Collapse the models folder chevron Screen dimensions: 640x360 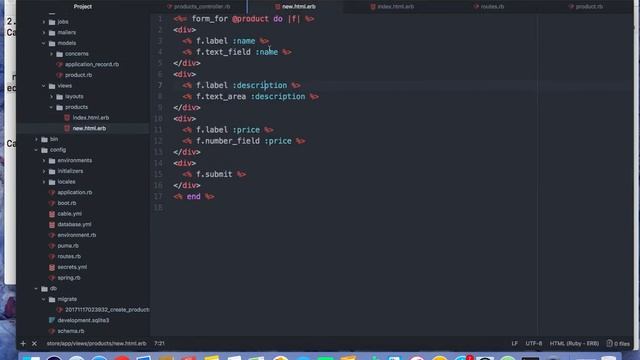44,43
